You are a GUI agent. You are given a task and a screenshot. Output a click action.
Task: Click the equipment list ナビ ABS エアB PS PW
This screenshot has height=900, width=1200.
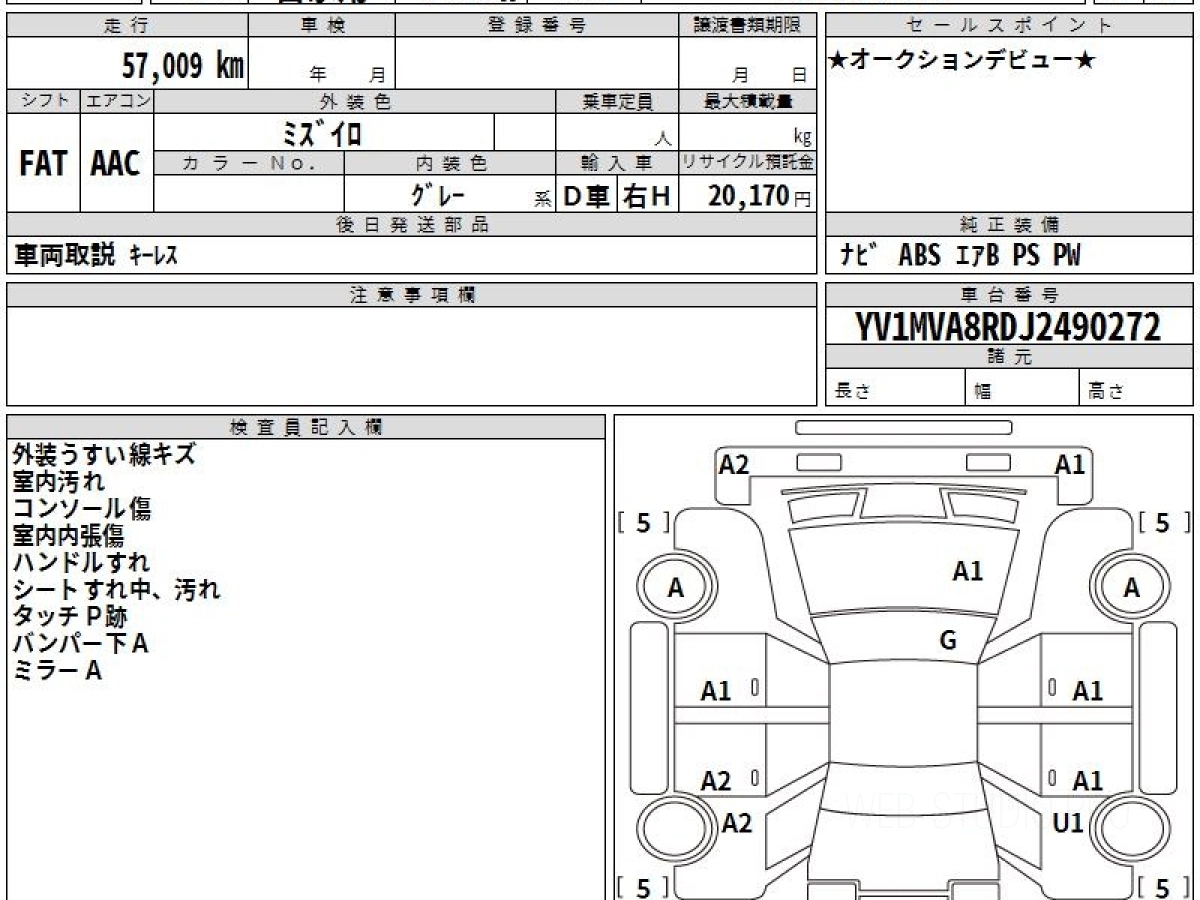961,256
